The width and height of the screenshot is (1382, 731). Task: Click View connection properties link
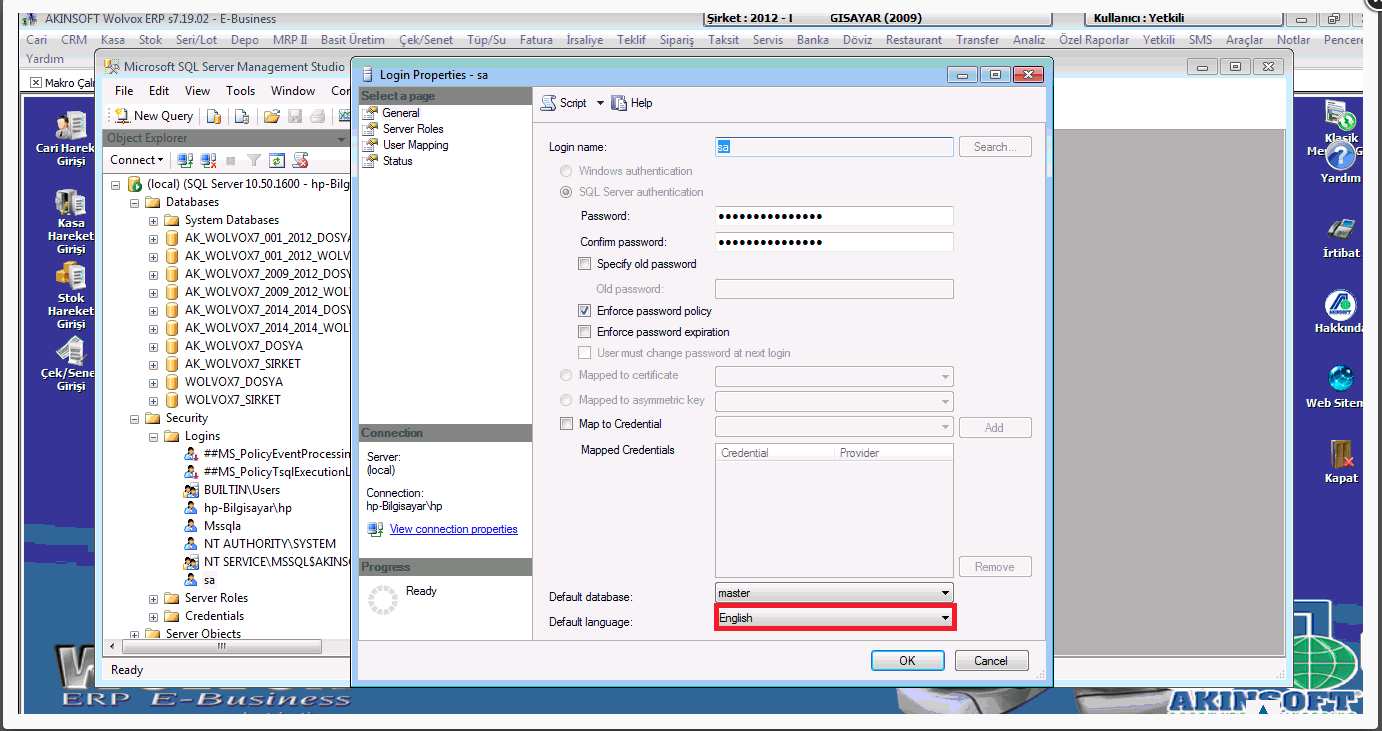454,529
